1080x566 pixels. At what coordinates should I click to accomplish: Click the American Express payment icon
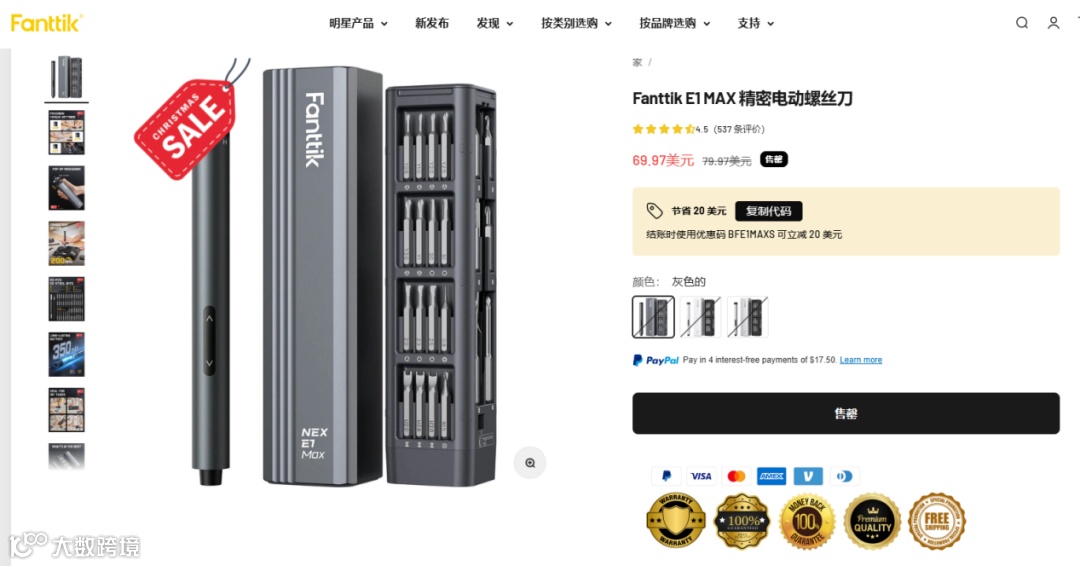(771, 476)
